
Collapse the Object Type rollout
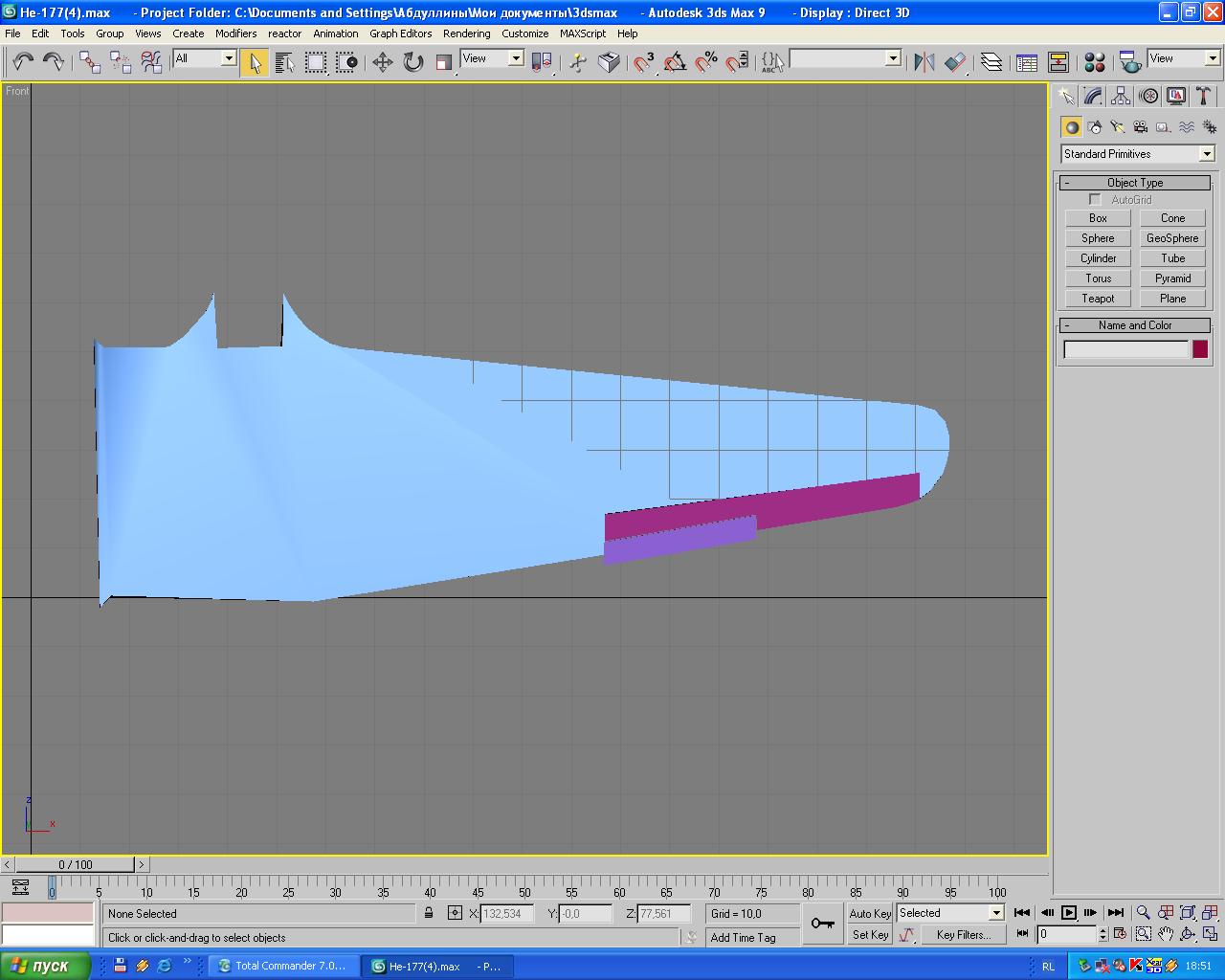(1135, 183)
